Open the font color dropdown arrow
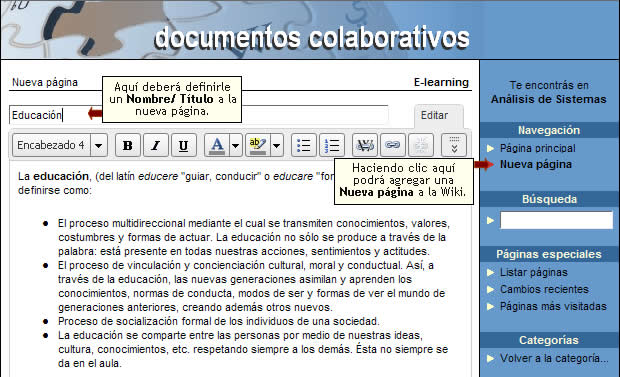The height and width of the screenshot is (377, 620). click(x=236, y=145)
